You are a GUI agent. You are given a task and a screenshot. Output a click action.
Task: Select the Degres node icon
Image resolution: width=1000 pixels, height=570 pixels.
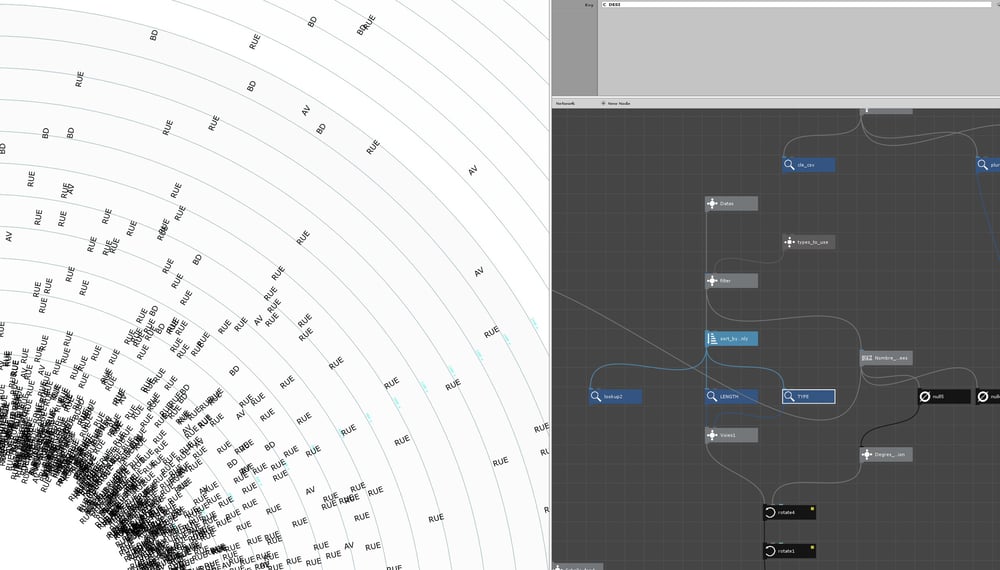(867, 455)
